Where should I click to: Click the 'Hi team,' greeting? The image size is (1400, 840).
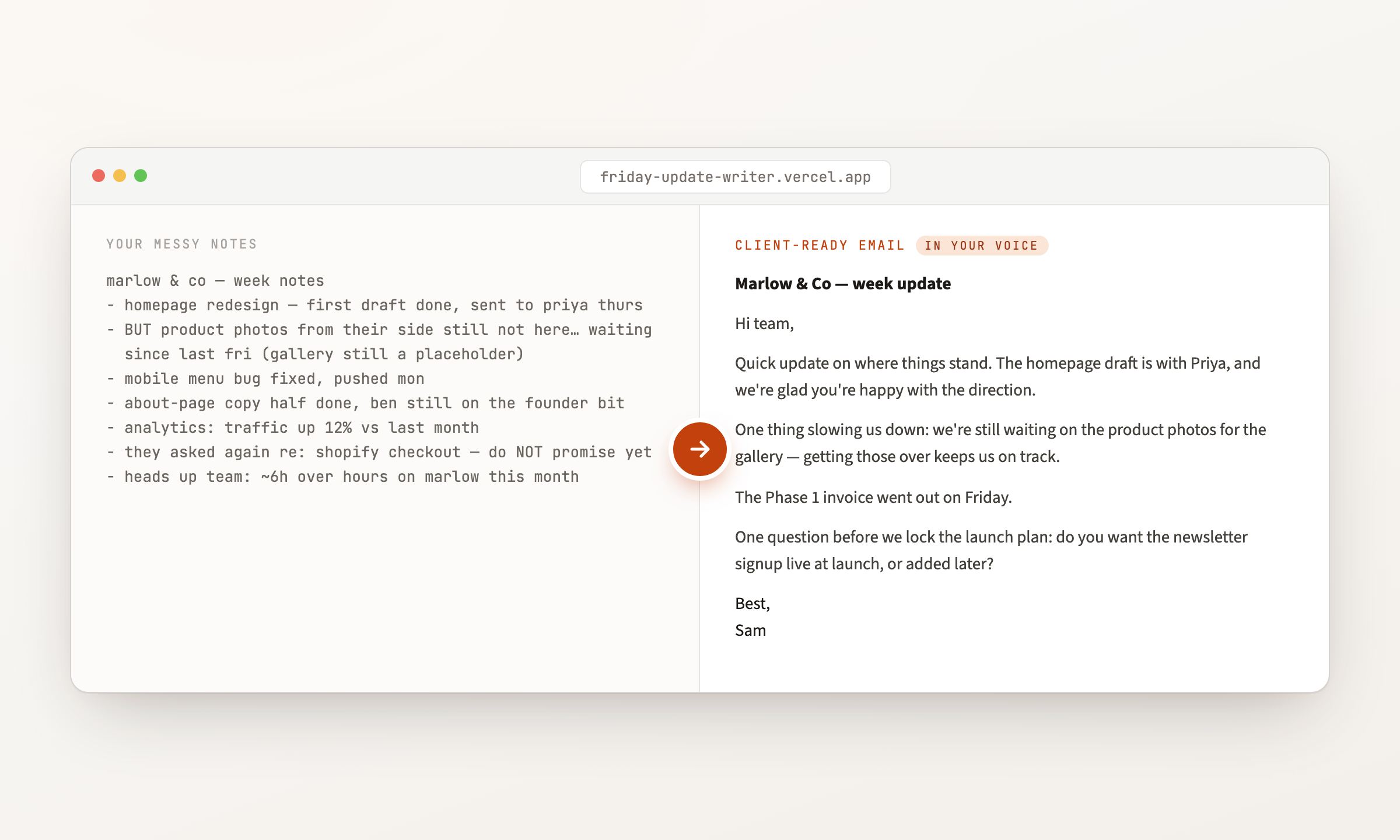764,324
